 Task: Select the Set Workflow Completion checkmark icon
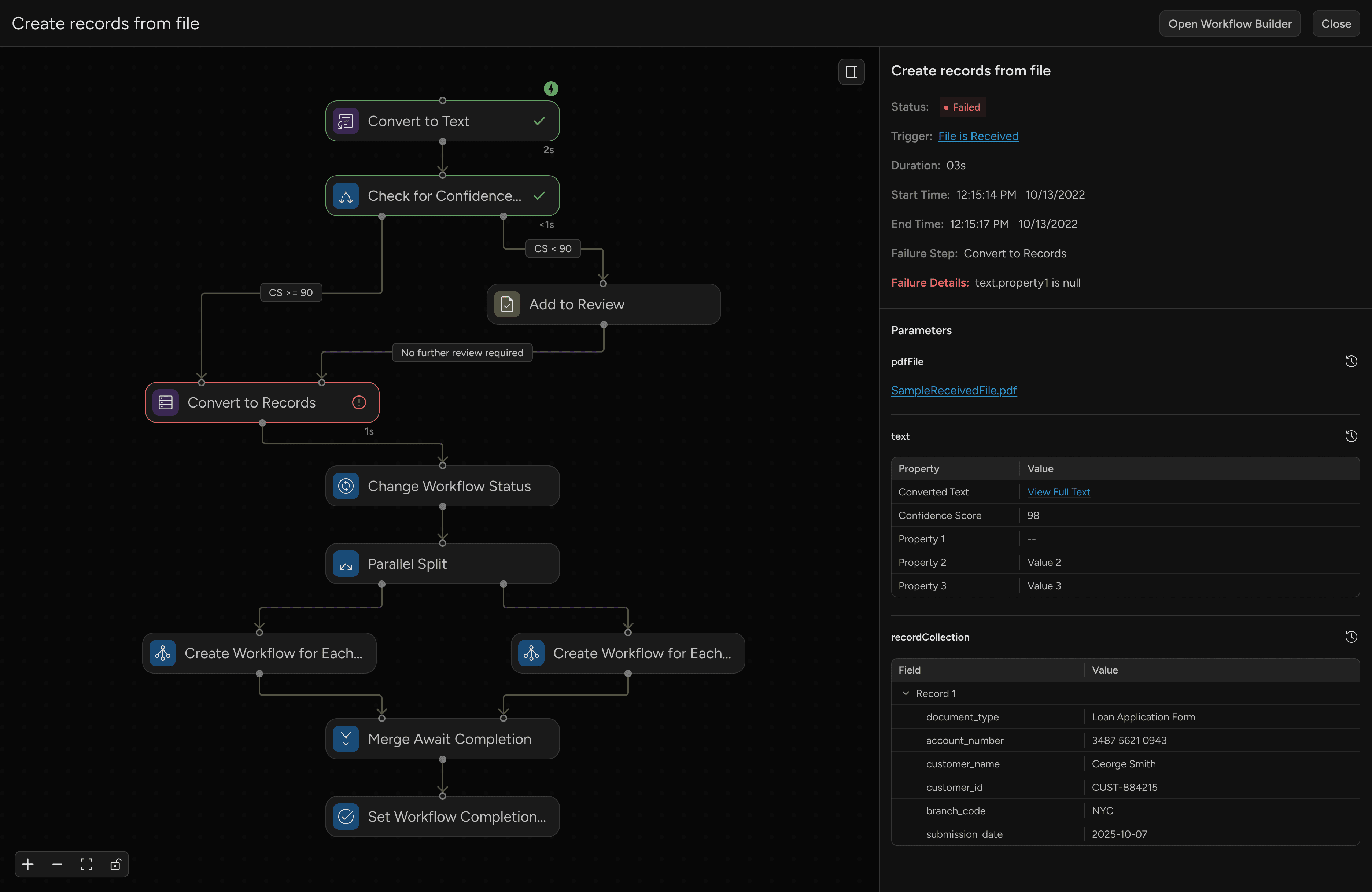tap(345, 817)
